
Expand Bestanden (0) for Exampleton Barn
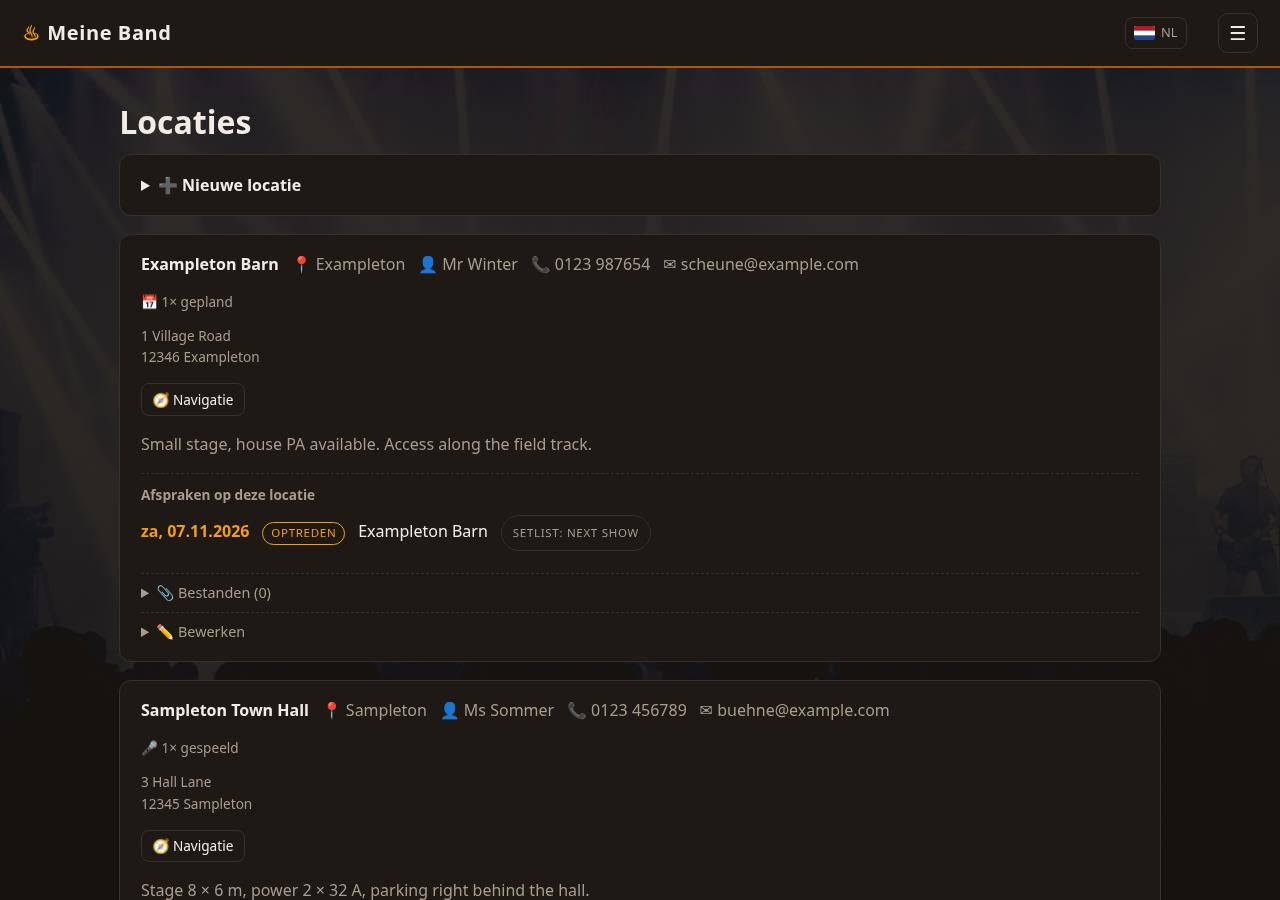(640, 593)
